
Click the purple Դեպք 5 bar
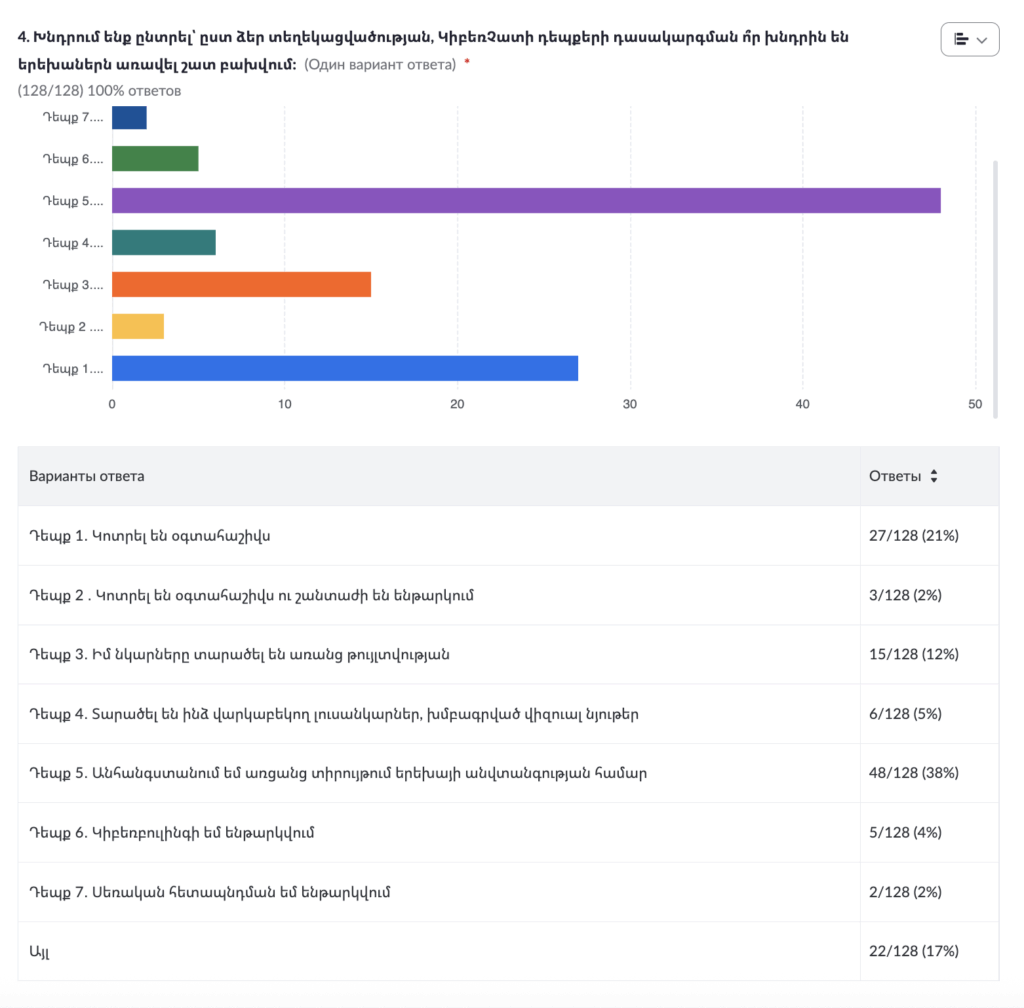point(526,200)
